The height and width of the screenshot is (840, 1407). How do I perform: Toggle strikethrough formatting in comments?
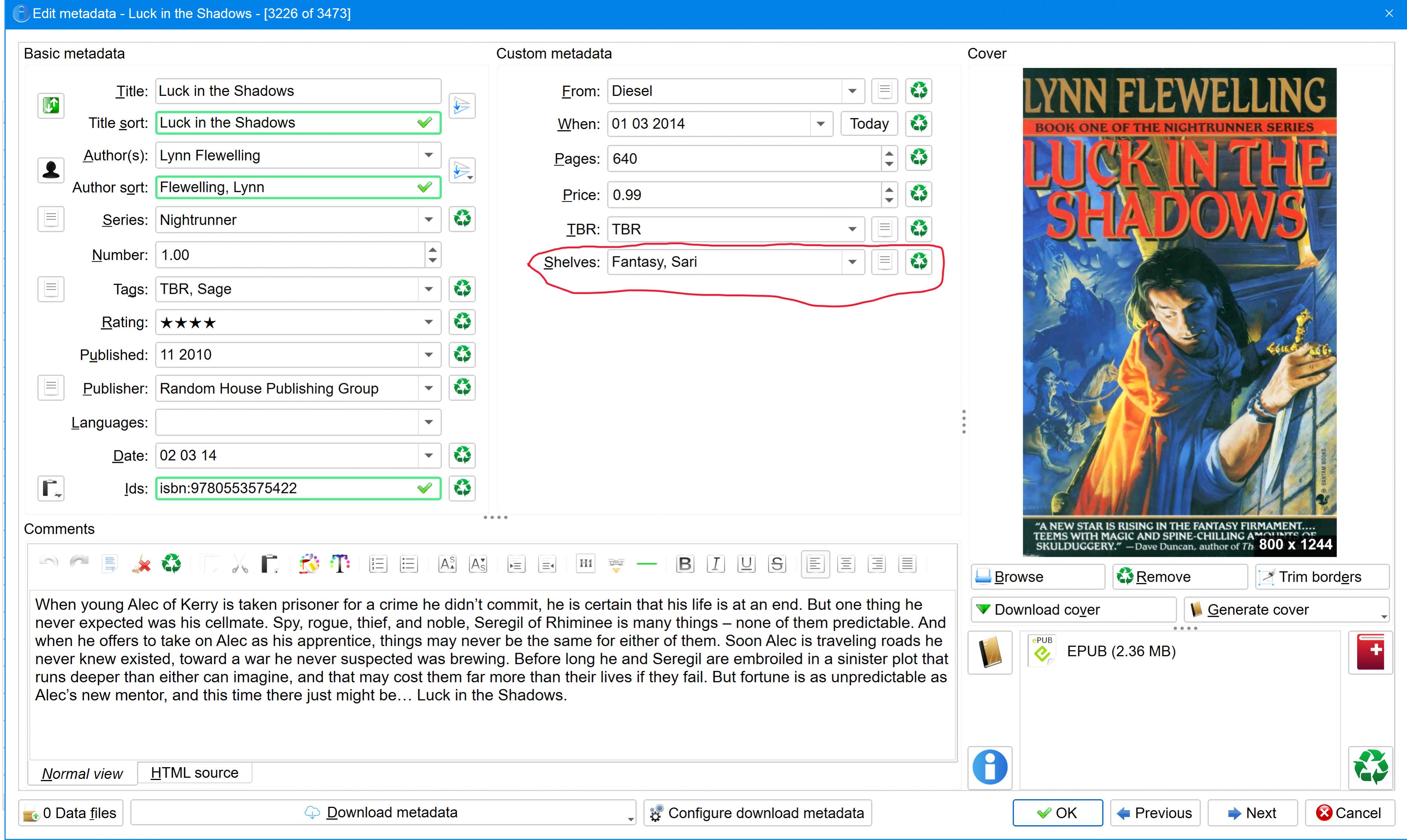[x=777, y=564]
